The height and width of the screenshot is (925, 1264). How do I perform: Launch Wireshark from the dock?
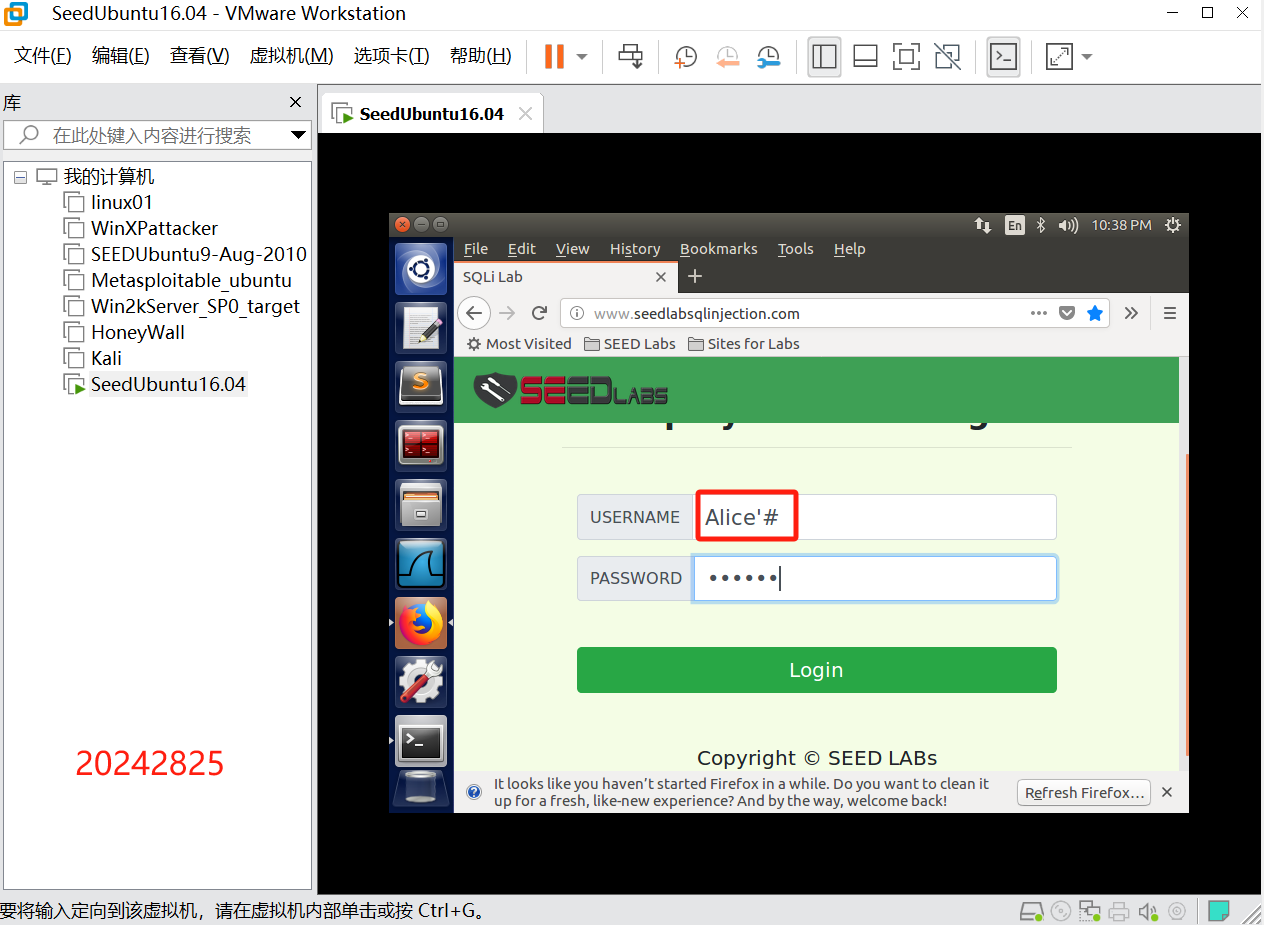coord(421,563)
